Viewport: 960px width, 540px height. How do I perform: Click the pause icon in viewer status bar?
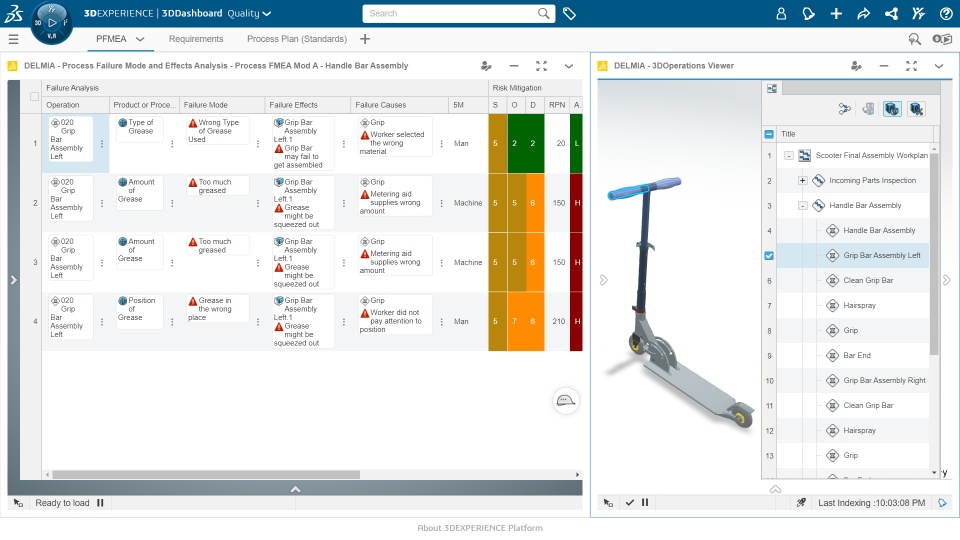click(x=645, y=503)
